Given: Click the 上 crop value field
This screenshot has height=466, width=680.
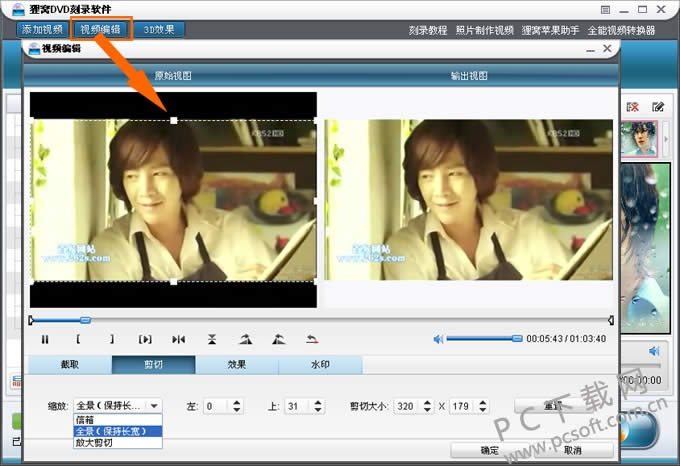Looking at the screenshot, I should (298, 406).
